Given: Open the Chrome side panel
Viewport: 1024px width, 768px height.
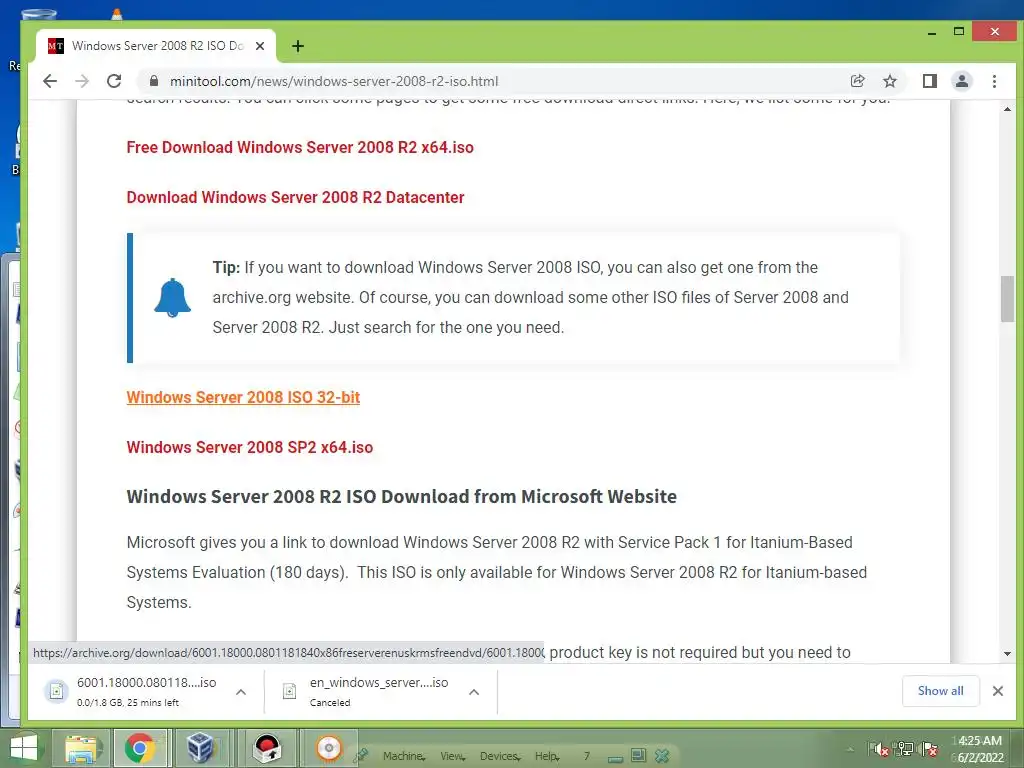Looking at the screenshot, I should (929, 81).
